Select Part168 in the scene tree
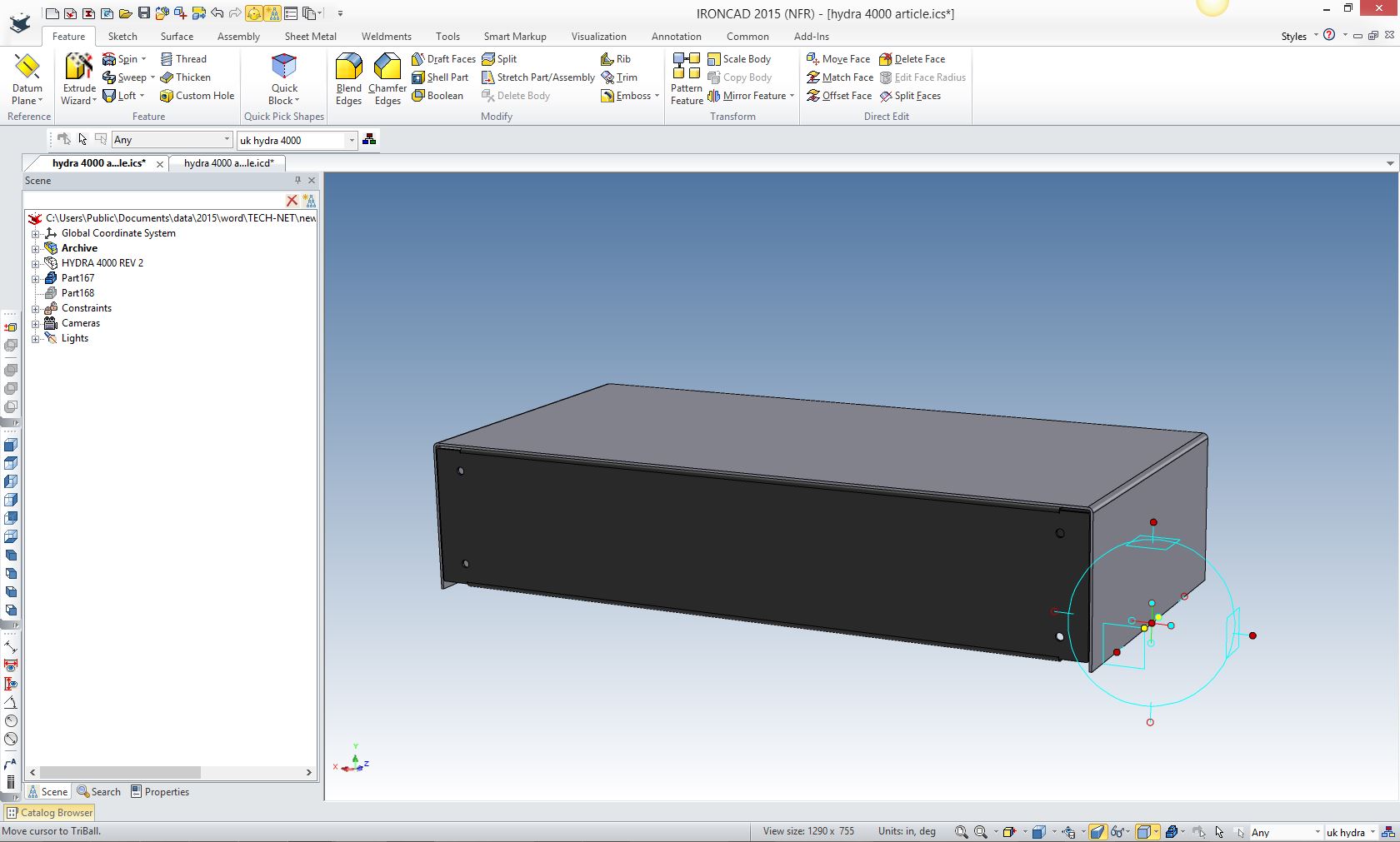1400x842 pixels. pyautogui.click(x=77, y=293)
